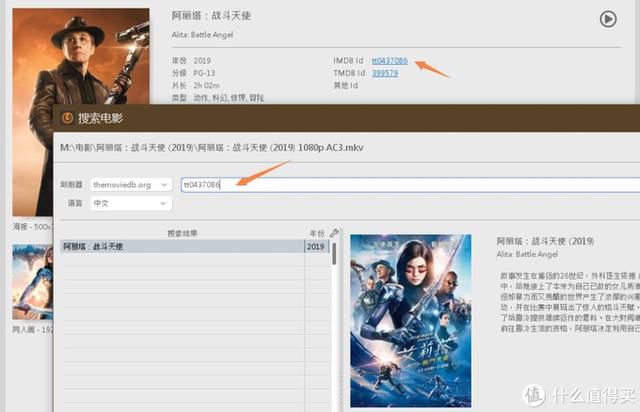The image size is (640, 412).
Task: Click the plot description text in dialog
Action: [x=569, y=302]
